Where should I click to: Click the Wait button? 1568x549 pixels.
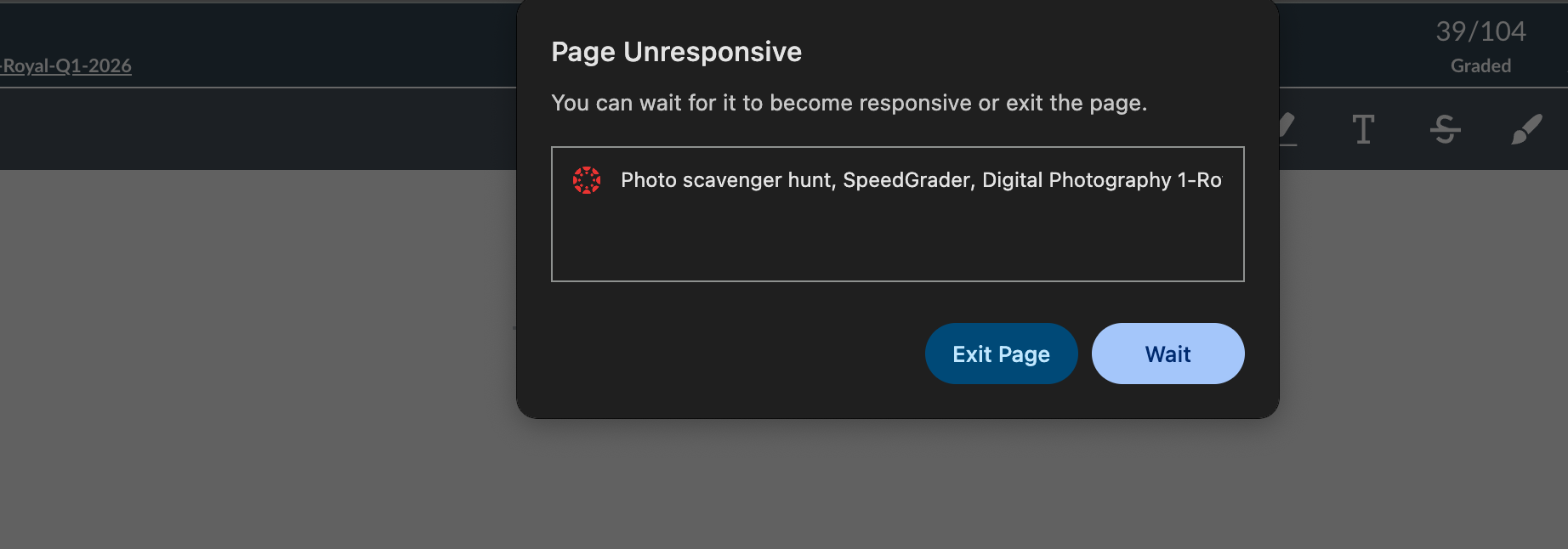tap(1167, 354)
